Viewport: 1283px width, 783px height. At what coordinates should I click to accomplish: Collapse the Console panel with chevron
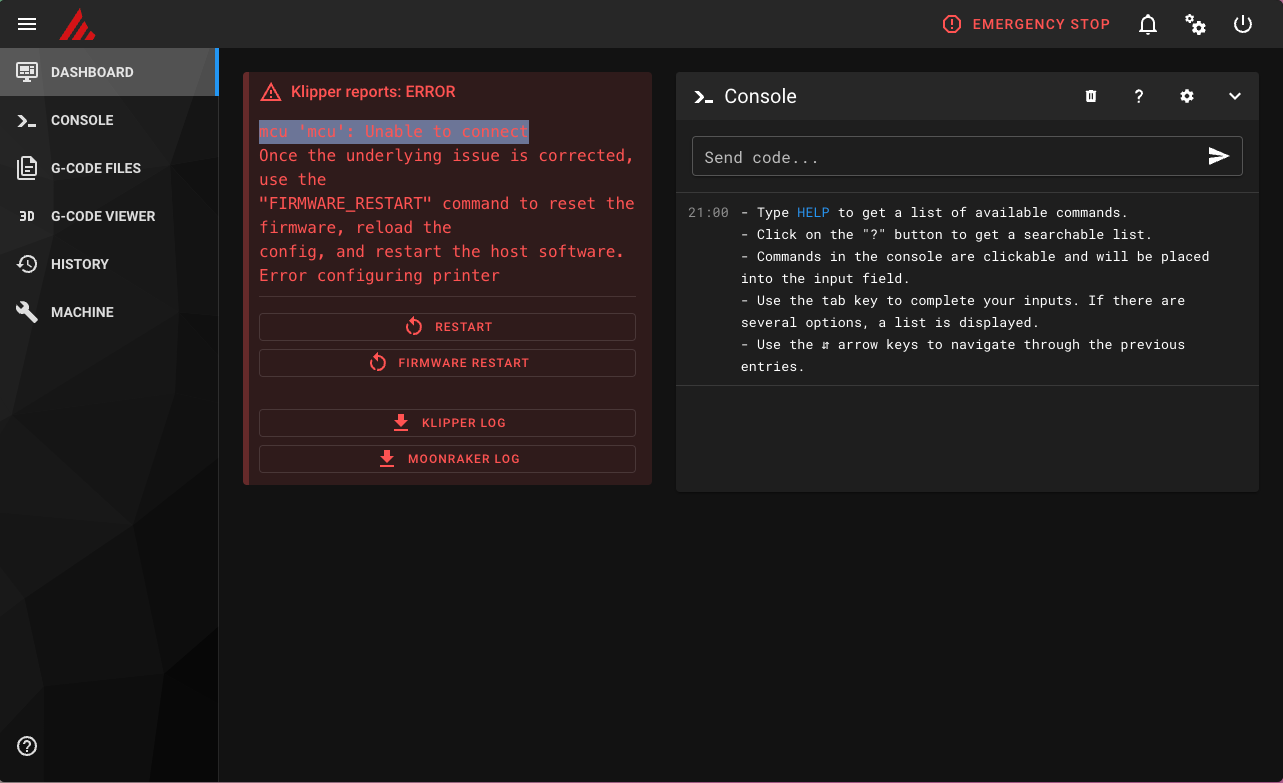click(1235, 96)
